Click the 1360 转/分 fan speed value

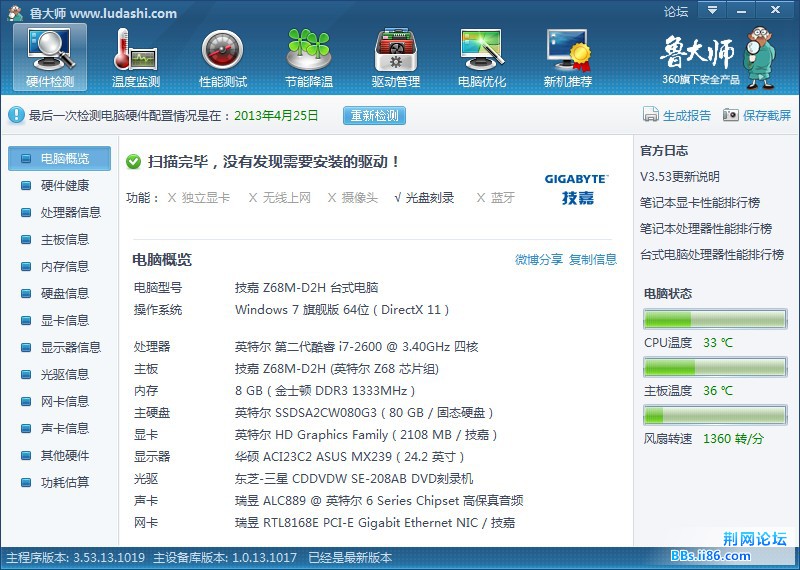pos(733,438)
